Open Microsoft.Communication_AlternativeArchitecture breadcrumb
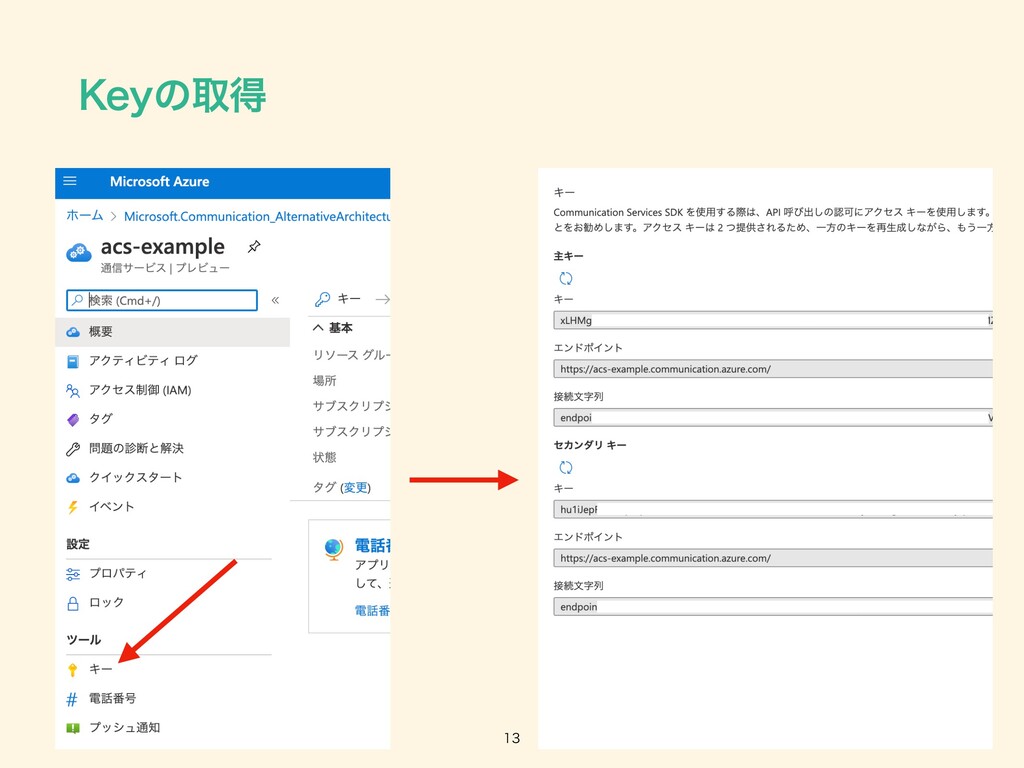This screenshot has width=1024, height=768. pos(257,216)
